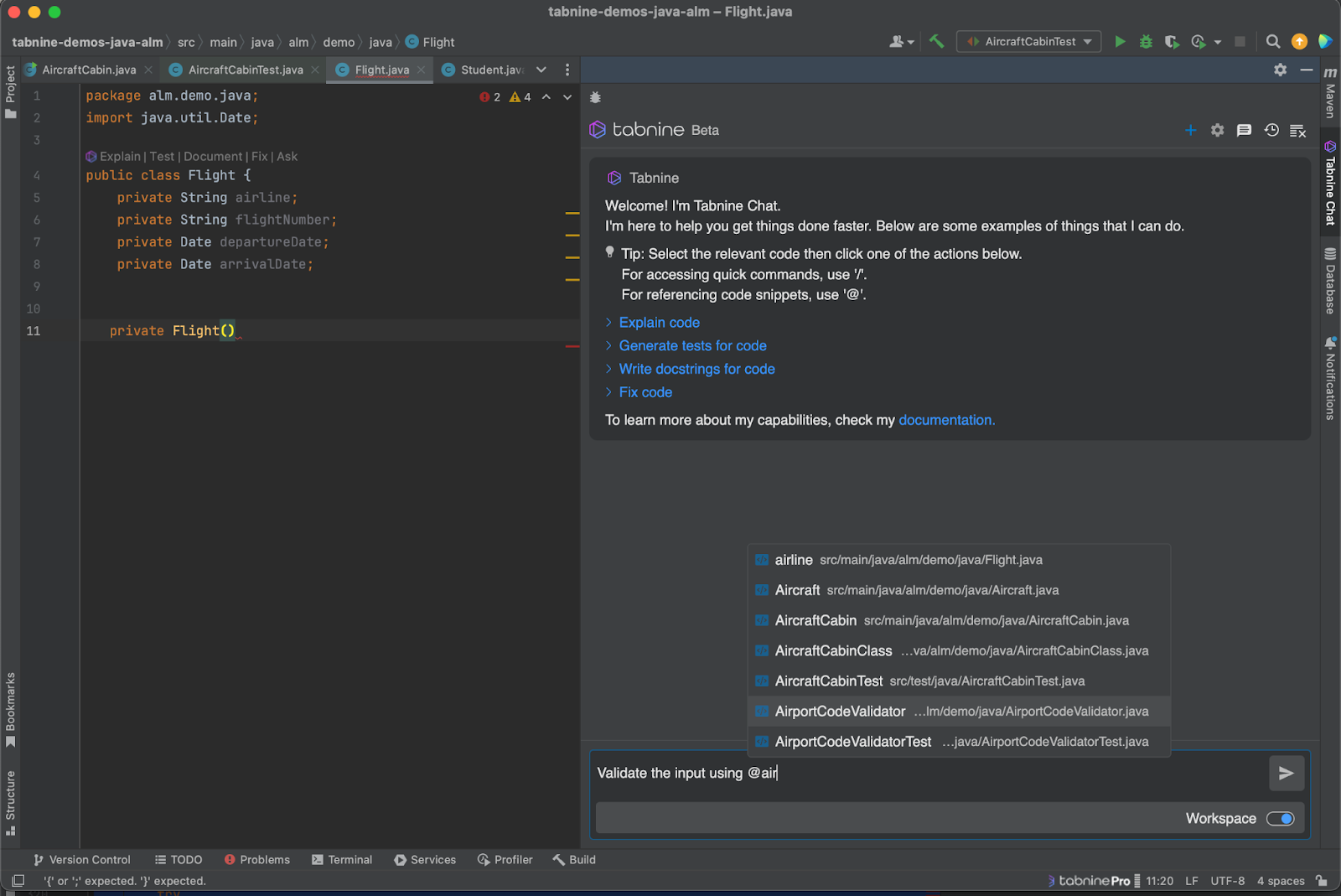Select AirportCodeValidator from suggestions
Image resolution: width=1341 pixels, height=896 pixels.
840,711
